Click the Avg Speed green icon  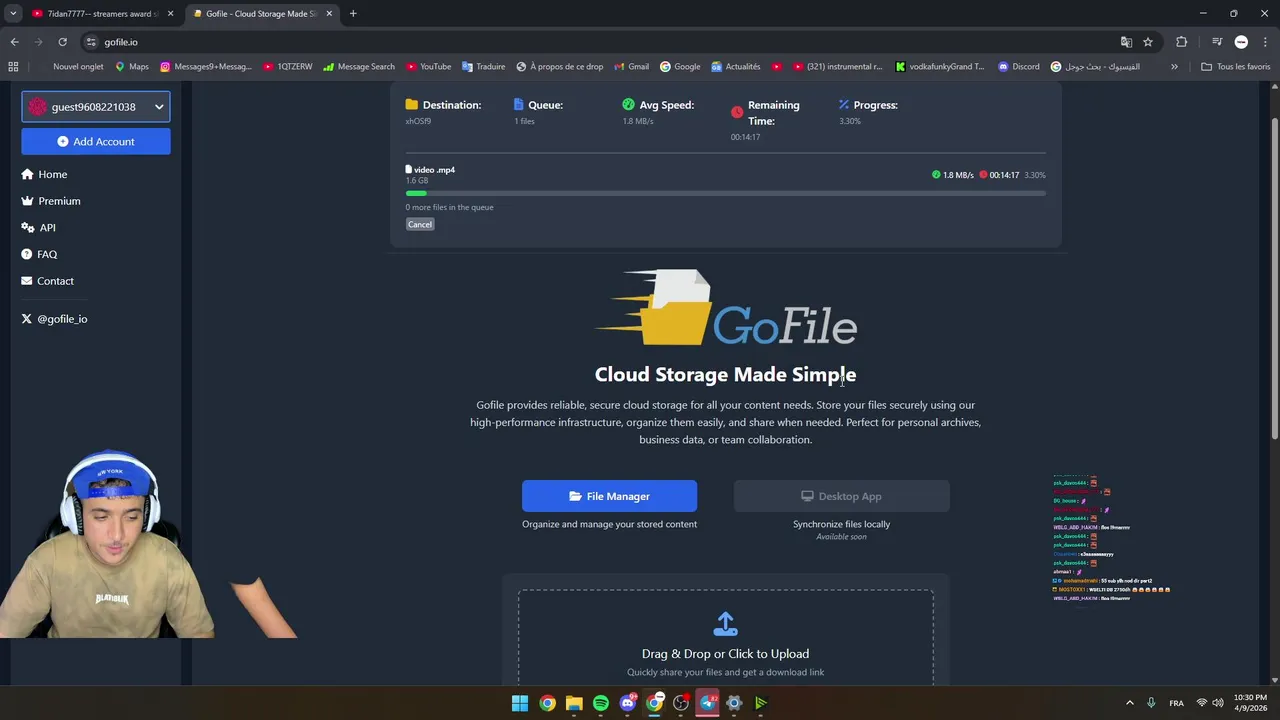pyautogui.click(x=628, y=105)
